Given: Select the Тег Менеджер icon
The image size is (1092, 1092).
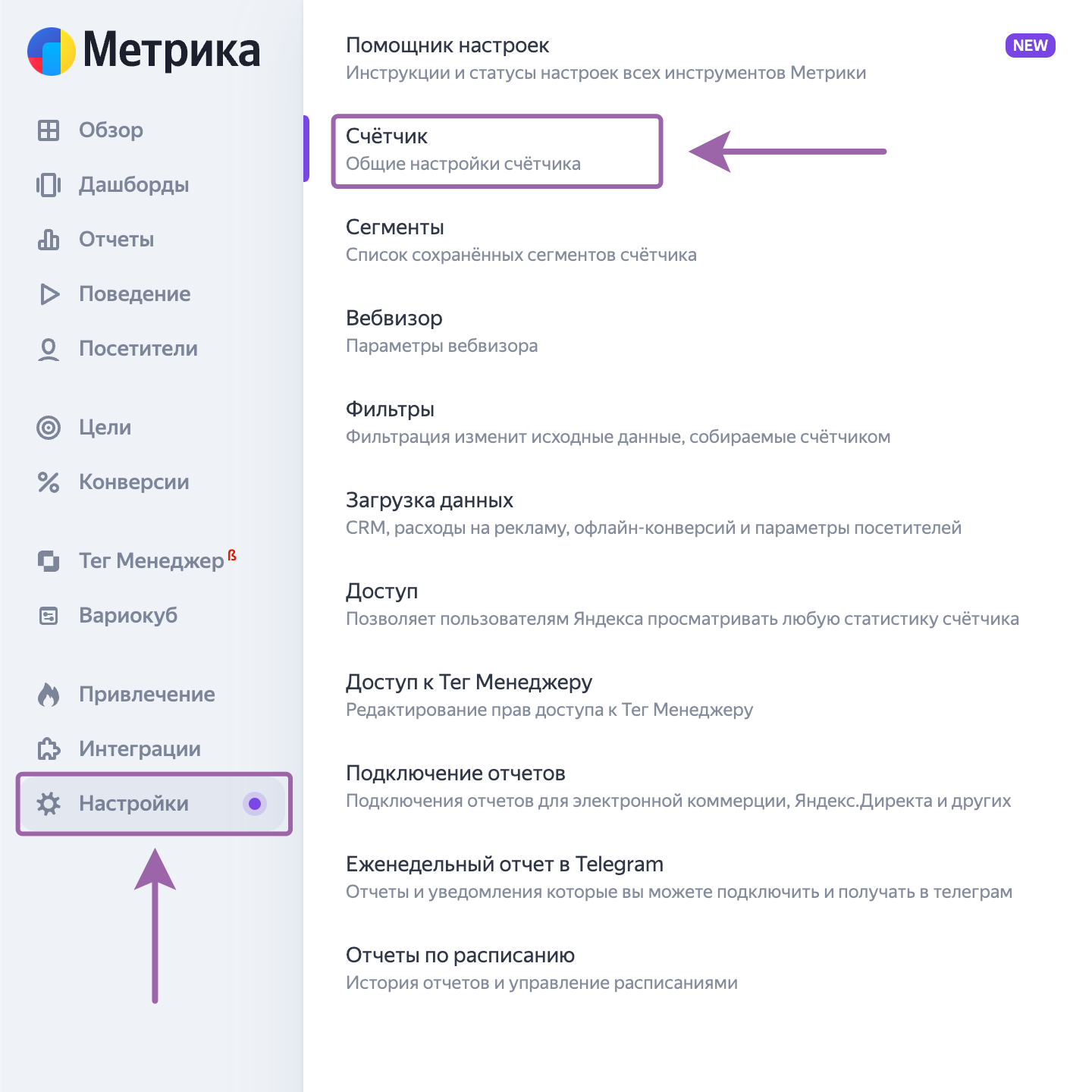Looking at the screenshot, I should click(49, 560).
